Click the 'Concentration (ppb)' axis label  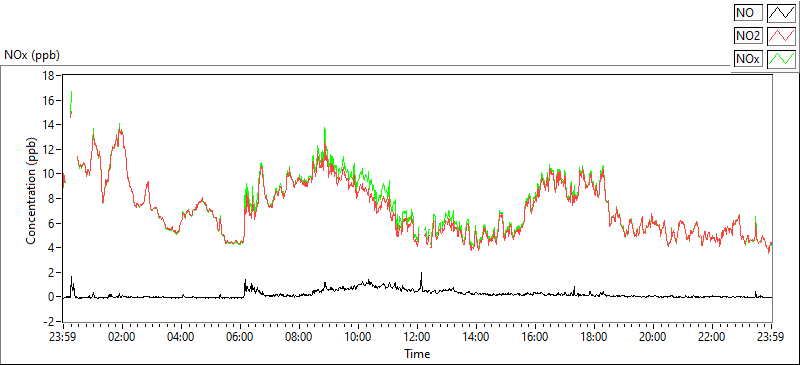pos(32,190)
